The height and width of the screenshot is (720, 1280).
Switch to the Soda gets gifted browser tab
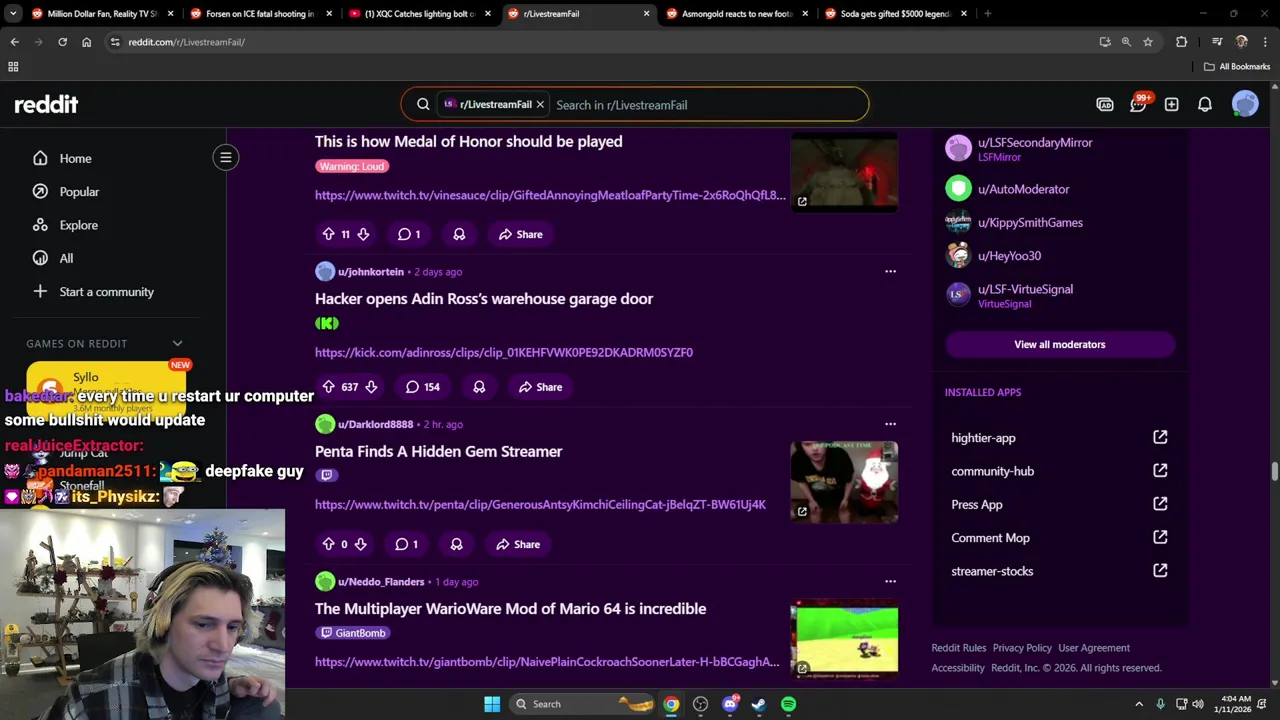pyautogui.click(x=896, y=14)
